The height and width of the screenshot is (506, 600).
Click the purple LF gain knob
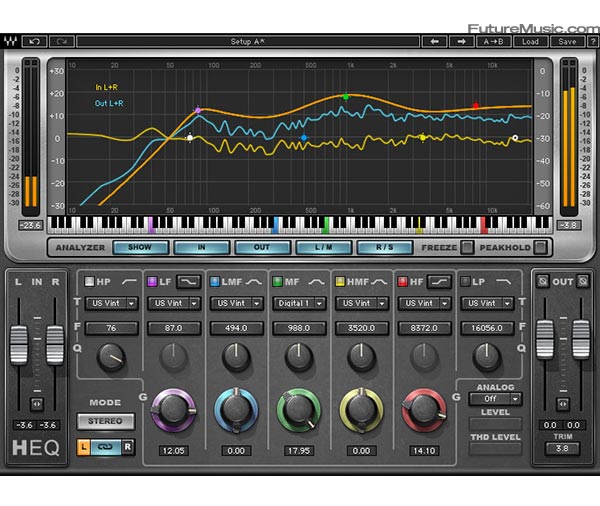(x=173, y=410)
